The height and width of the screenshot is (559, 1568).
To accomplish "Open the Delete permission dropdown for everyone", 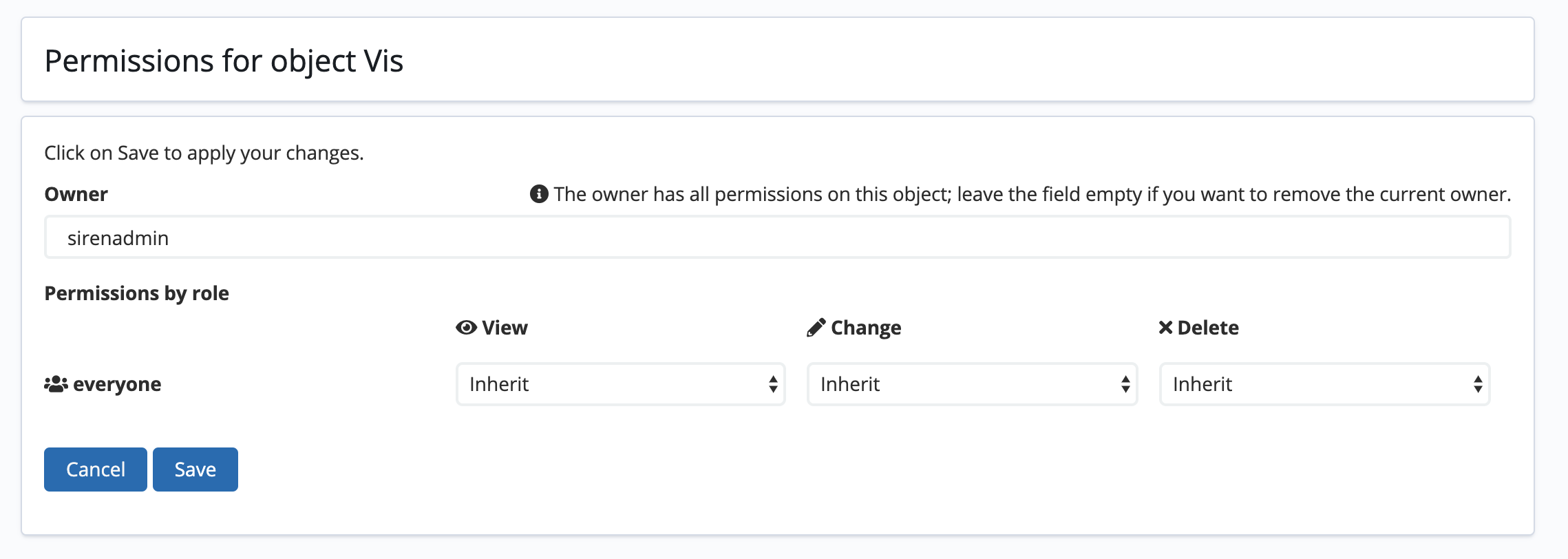I will click(x=1323, y=384).
